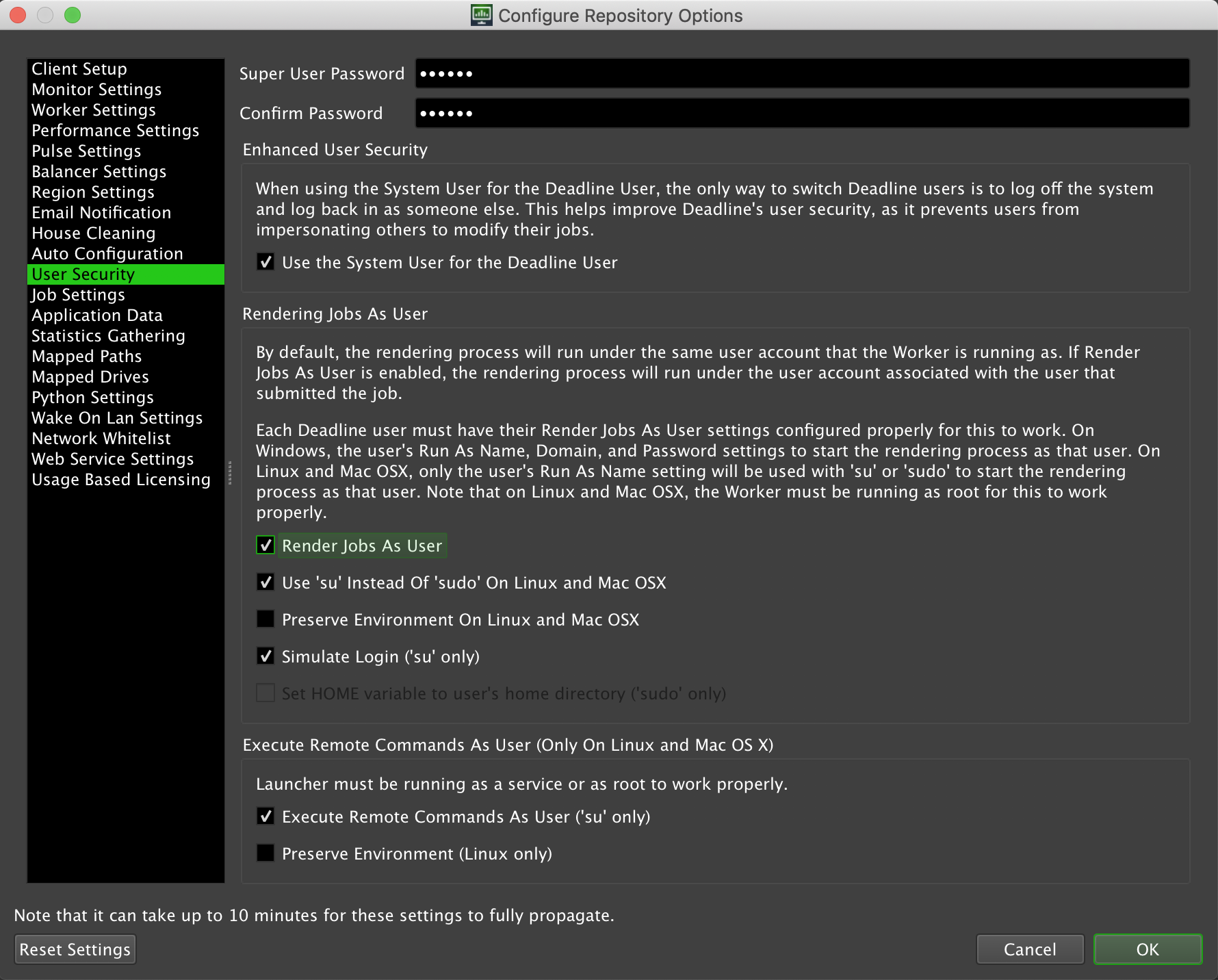The height and width of the screenshot is (980, 1218).
Task: Select Statistics Gathering entry
Action: [126, 336]
